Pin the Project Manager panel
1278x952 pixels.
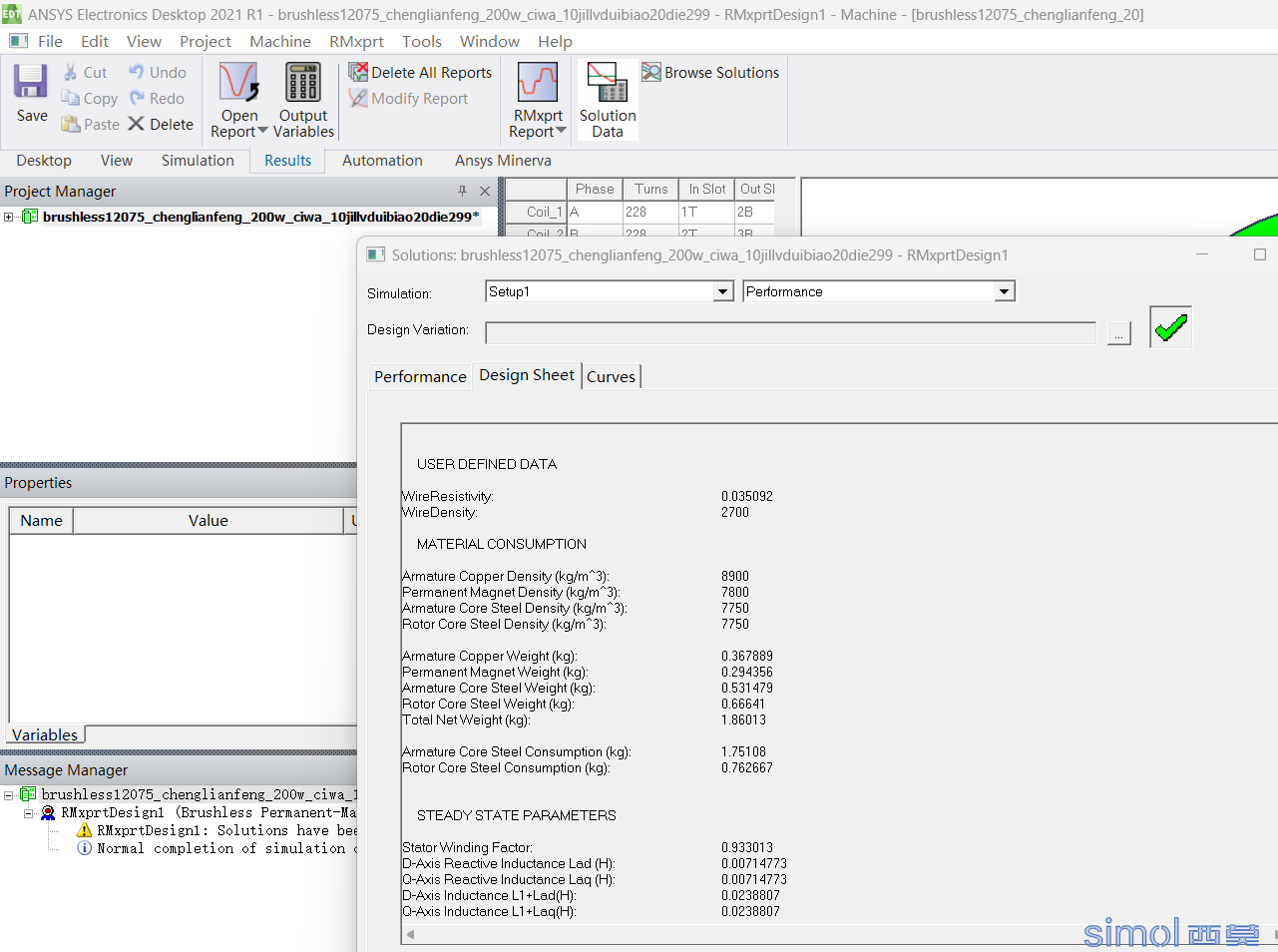click(x=462, y=191)
